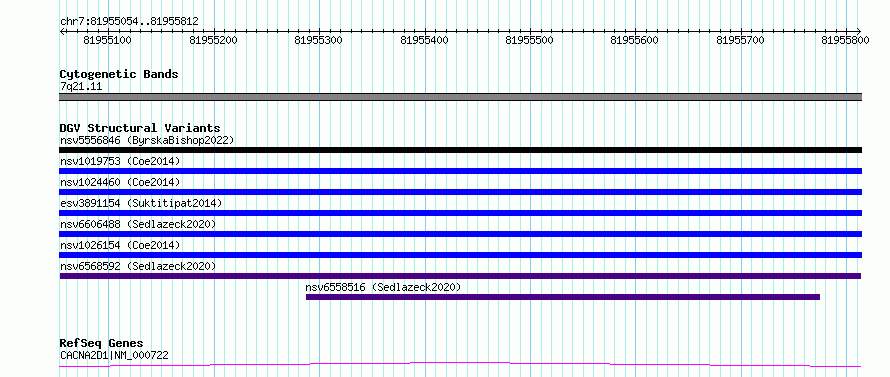
Task: Click the 81955800 ruler tick label
Action: pos(845,40)
